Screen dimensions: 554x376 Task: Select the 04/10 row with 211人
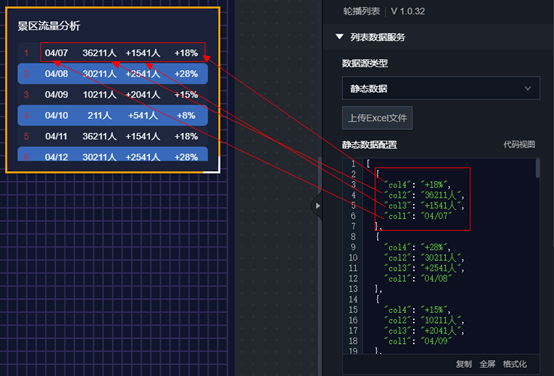coord(113,115)
